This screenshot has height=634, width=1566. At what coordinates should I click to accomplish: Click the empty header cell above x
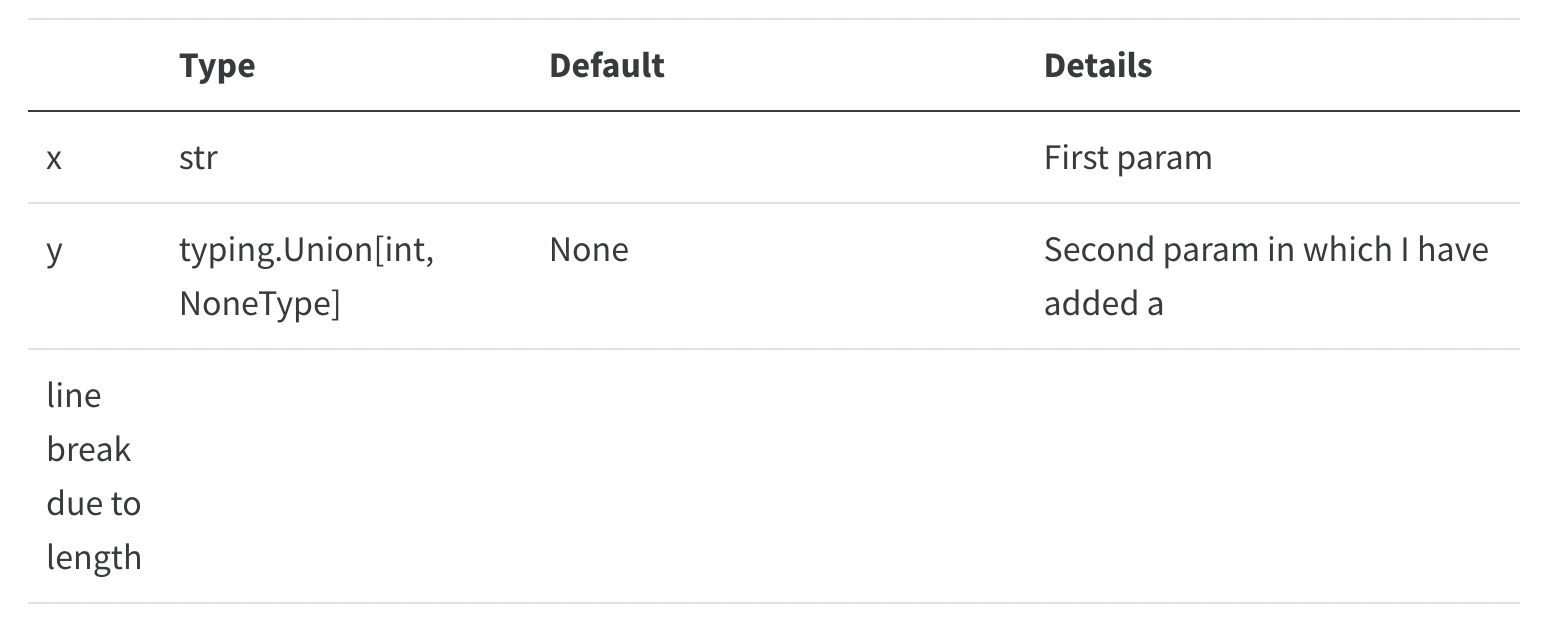click(x=94, y=65)
